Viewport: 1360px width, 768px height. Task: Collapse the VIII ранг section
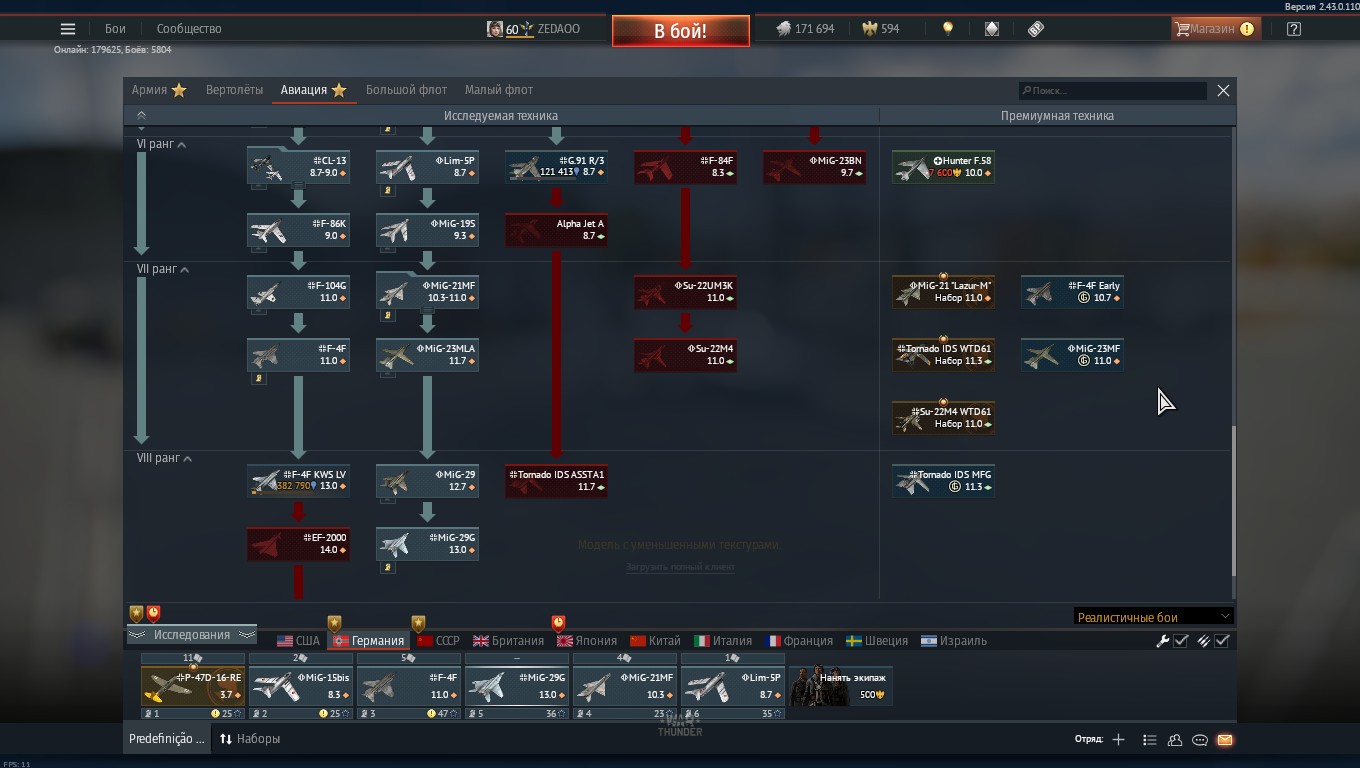point(165,458)
